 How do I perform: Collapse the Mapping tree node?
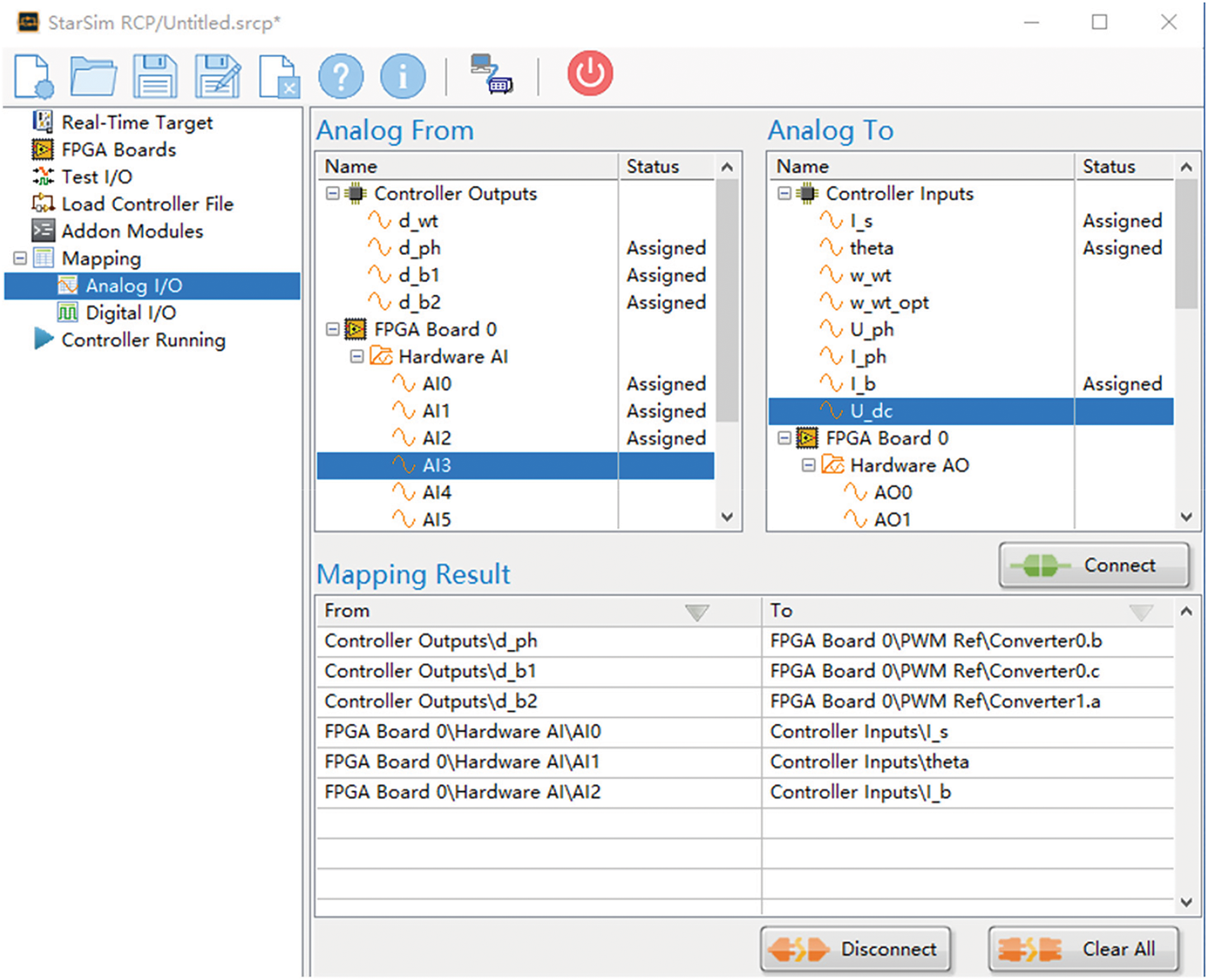[x=20, y=258]
